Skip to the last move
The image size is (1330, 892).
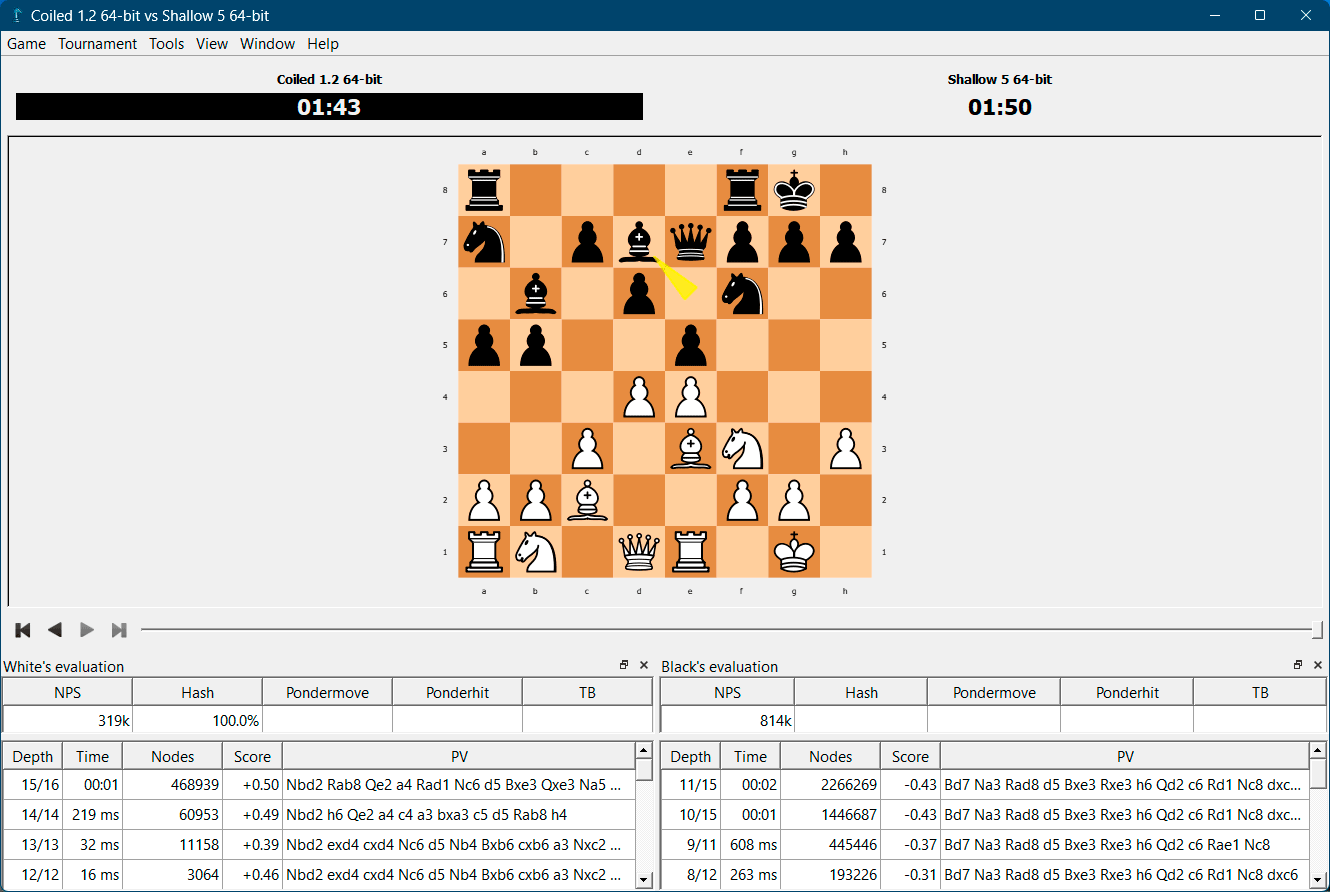[119, 630]
